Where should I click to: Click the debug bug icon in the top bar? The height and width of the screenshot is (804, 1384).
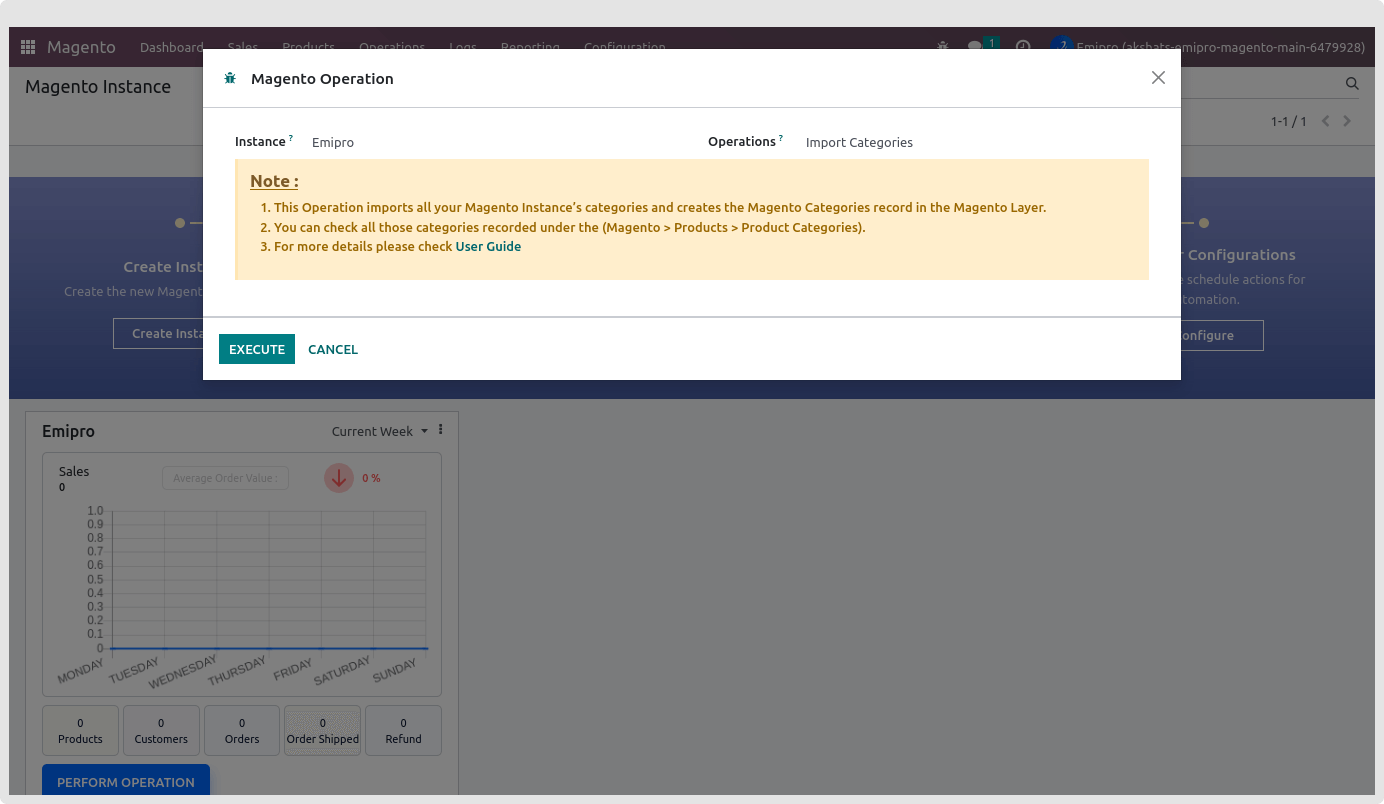coord(941,46)
